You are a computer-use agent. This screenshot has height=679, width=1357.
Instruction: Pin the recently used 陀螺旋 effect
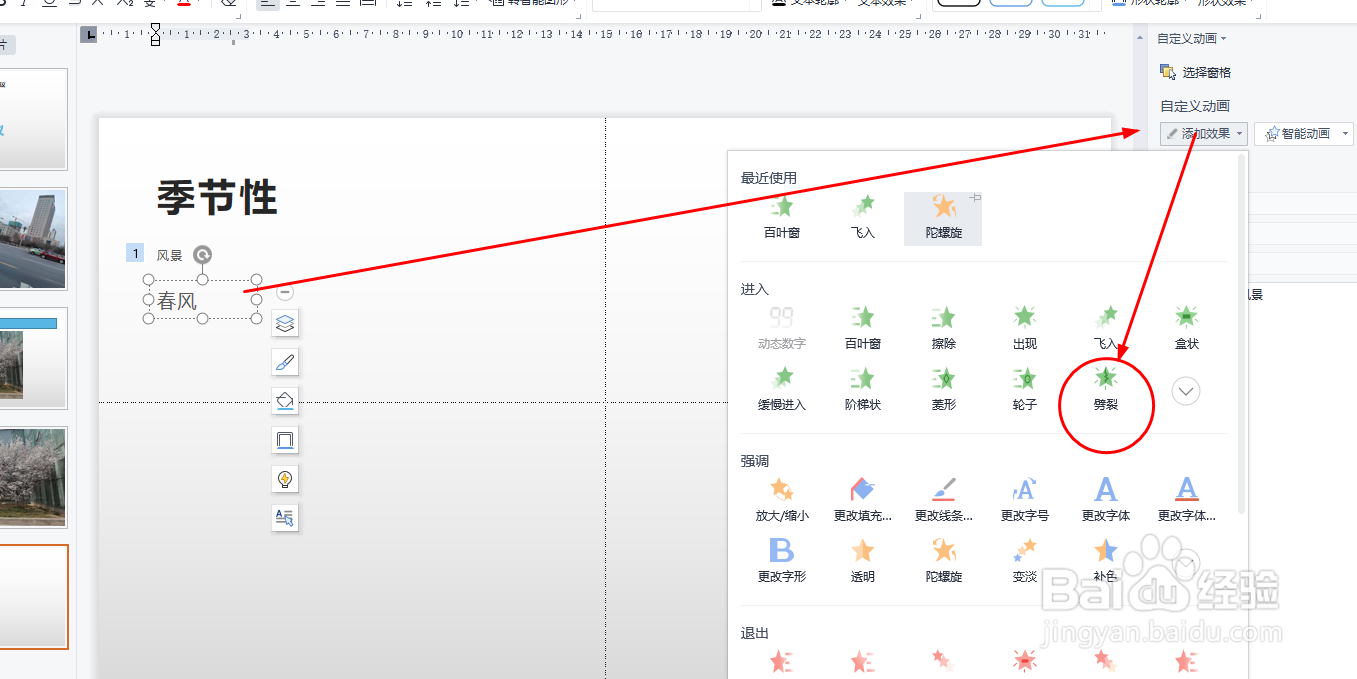(975, 198)
